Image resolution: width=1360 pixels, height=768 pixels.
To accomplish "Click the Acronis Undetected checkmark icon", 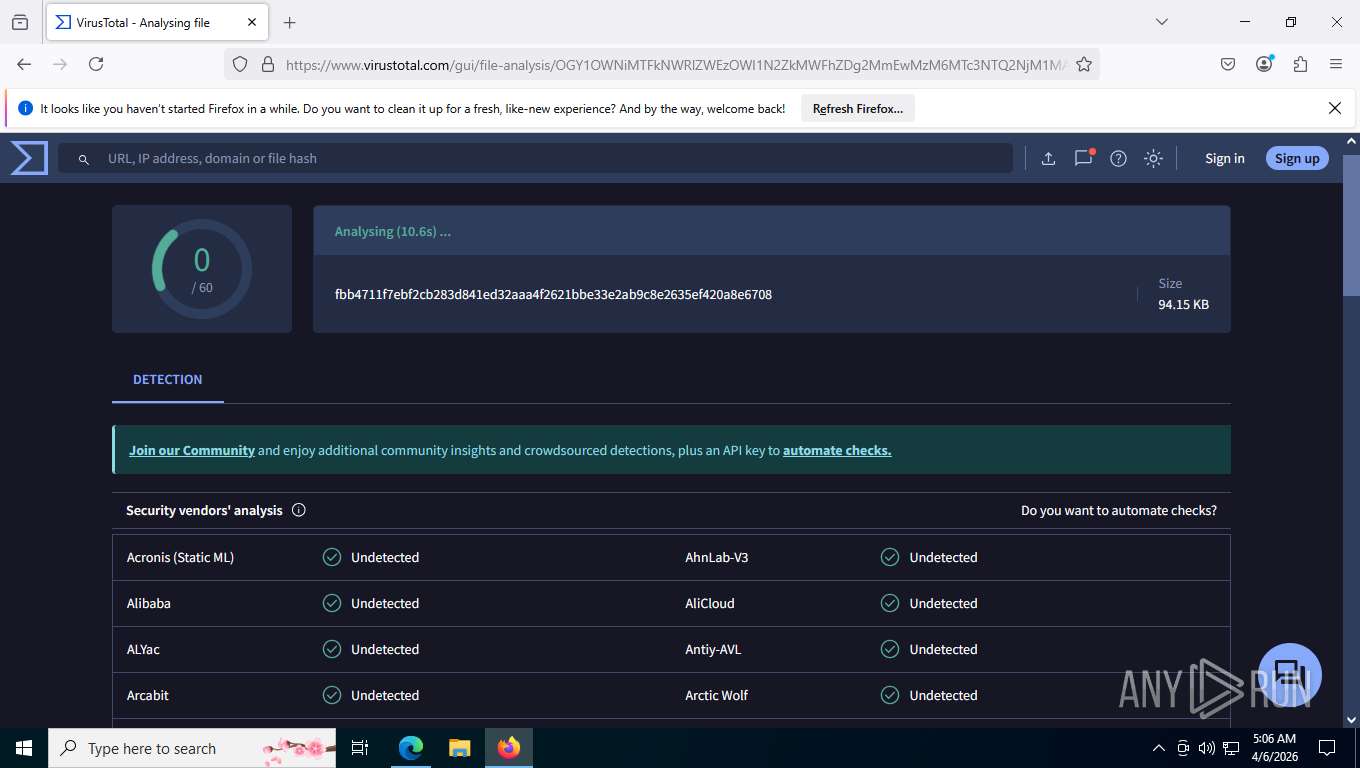I will (332, 557).
